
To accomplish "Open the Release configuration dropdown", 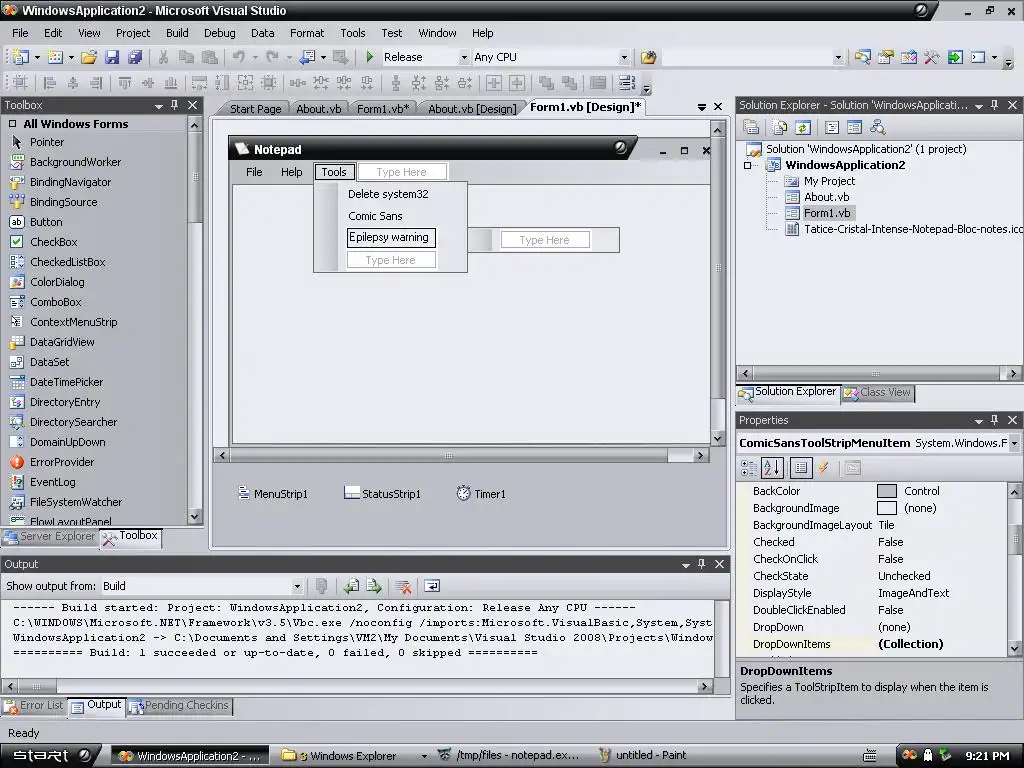I will click(464, 57).
